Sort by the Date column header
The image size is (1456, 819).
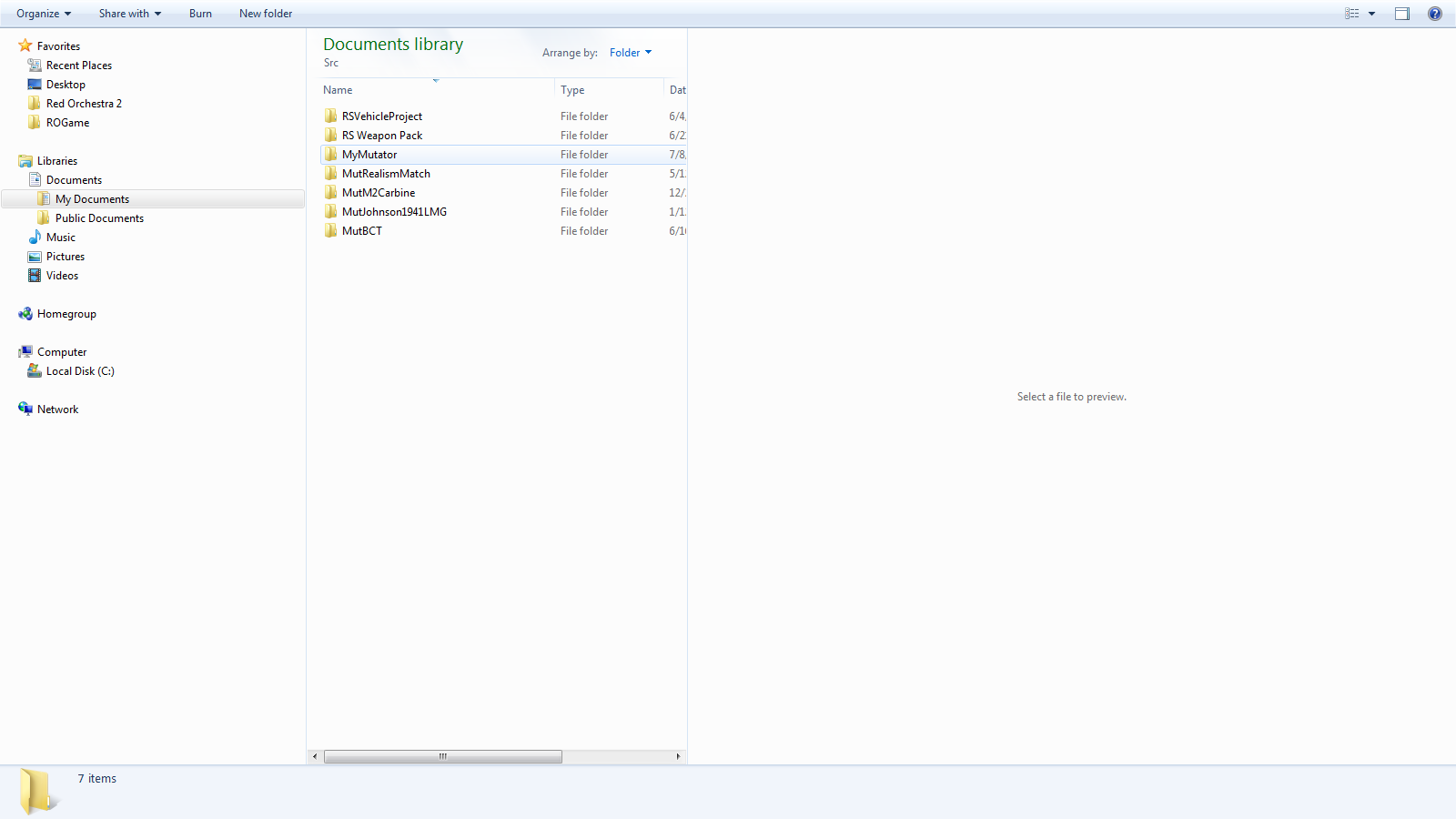[x=676, y=89]
